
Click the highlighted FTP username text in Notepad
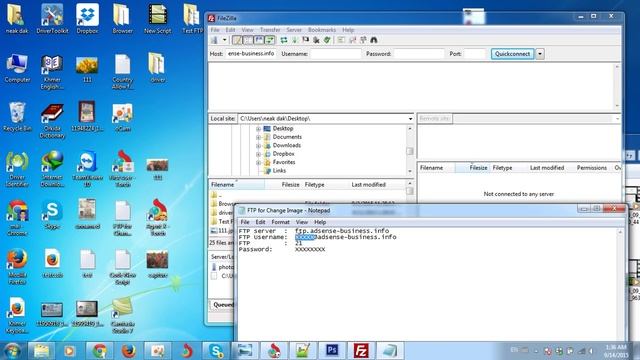tap(304, 237)
